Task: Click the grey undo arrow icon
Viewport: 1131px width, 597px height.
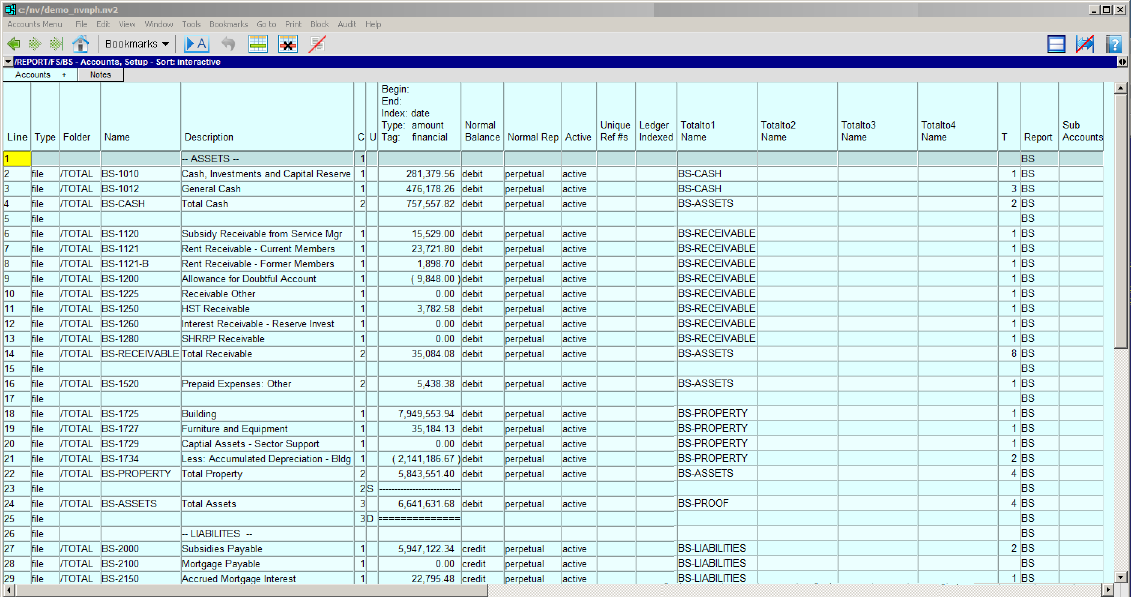Action: coord(228,44)
